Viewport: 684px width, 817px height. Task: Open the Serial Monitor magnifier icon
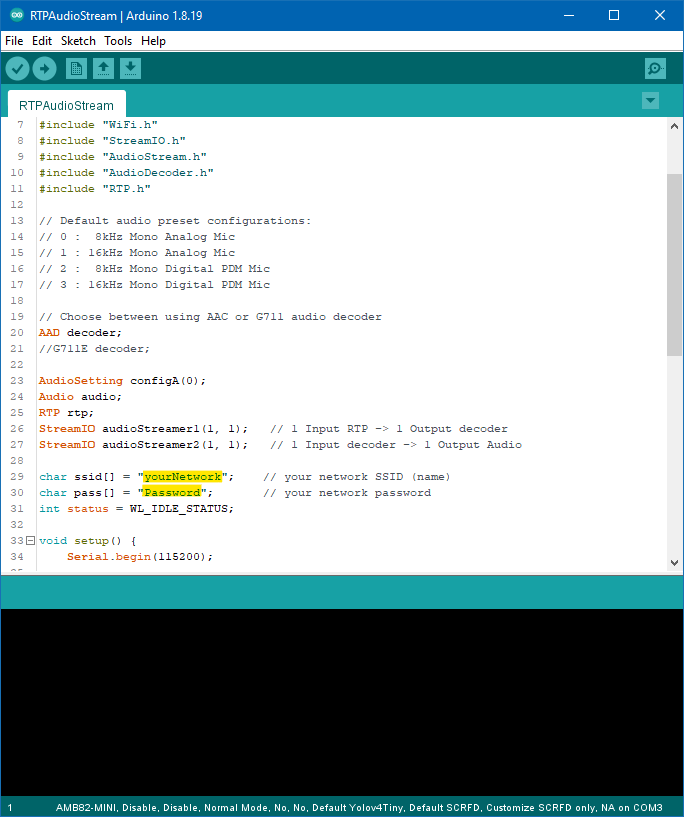pos(655,68)
